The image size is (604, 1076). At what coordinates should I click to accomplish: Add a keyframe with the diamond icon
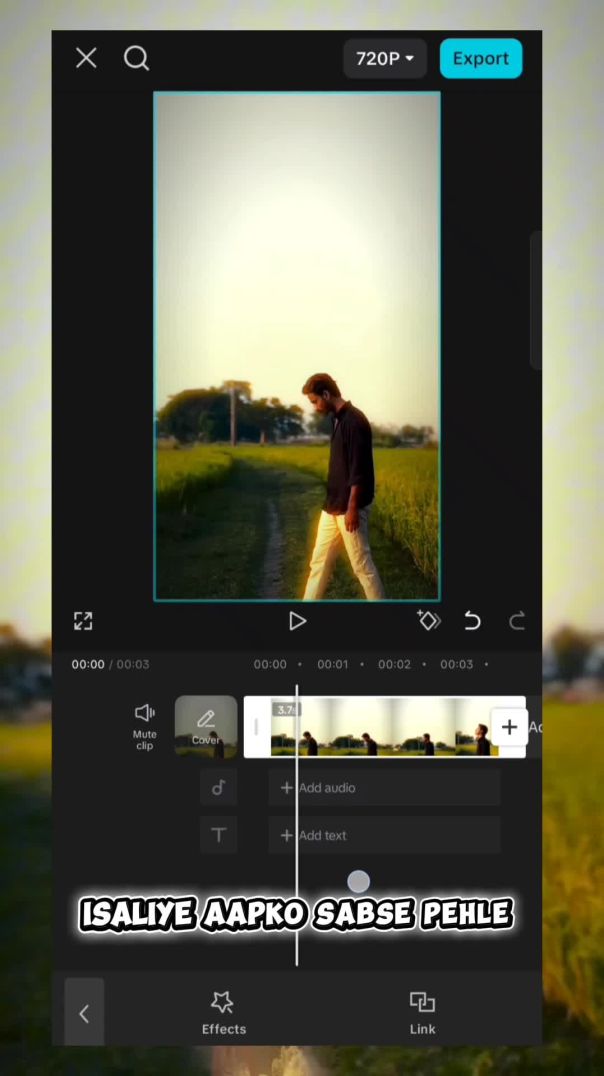point(429,621)
